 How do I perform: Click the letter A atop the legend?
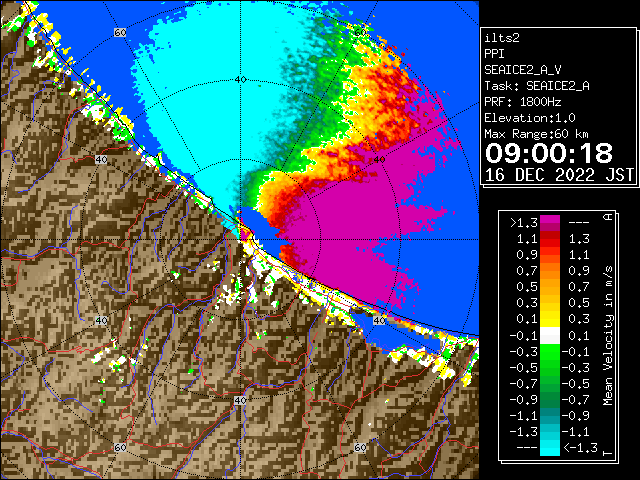[608, 217]
